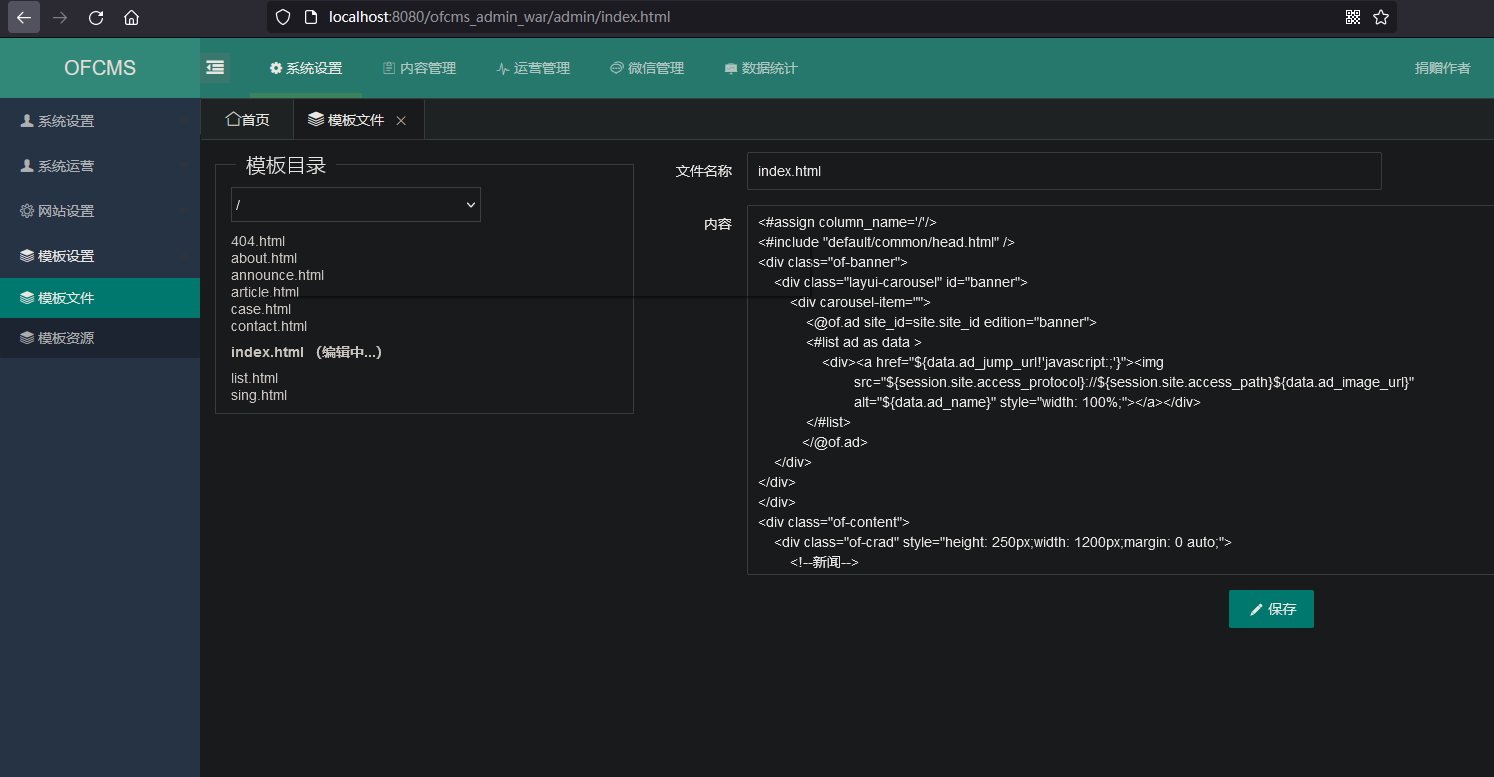Select 模板文件 in the left sidebar
The width and height of the screenshot is (1494, 777).
coord(100,298)
